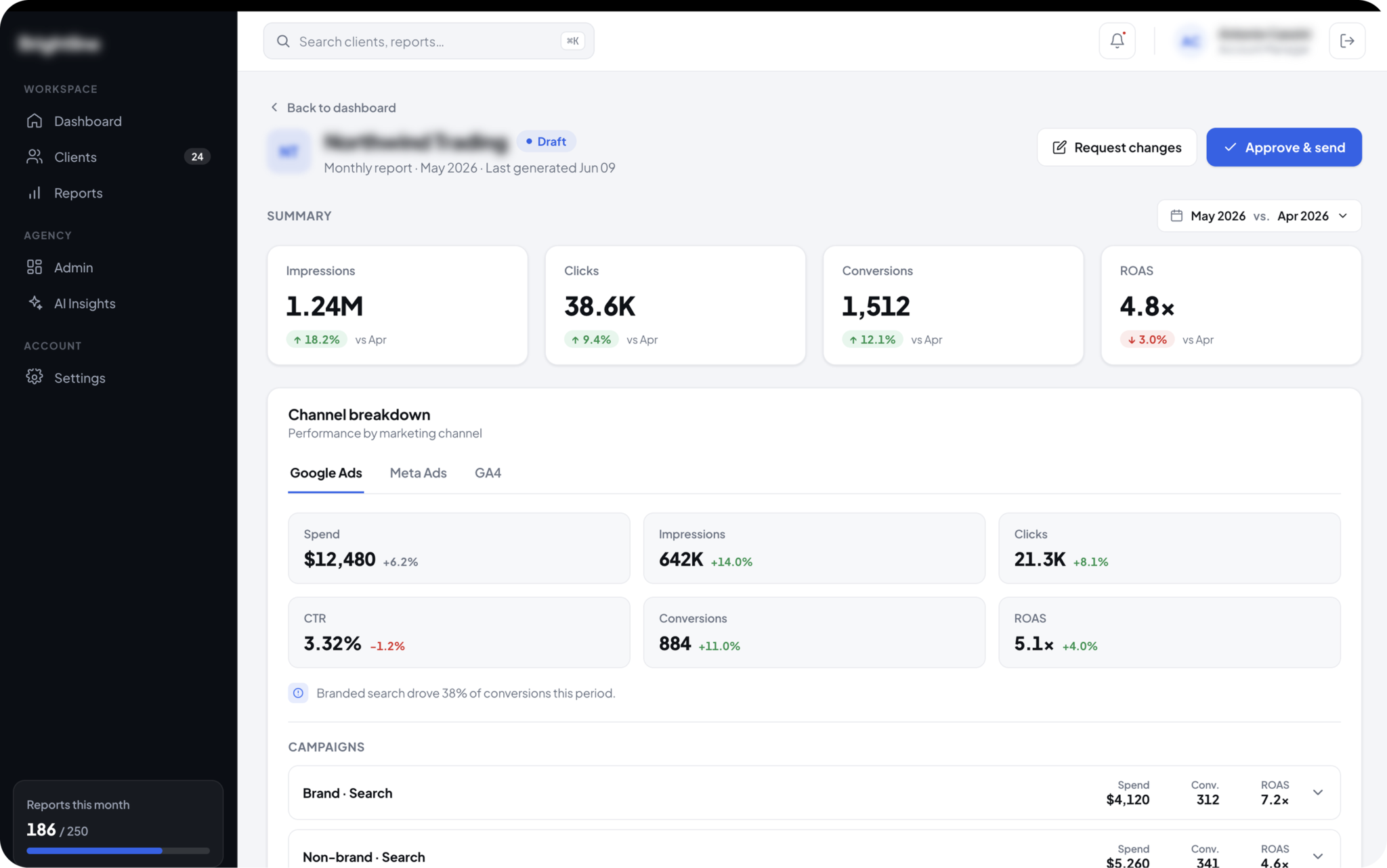This screenshot has width=1387, height=868.
Task: Click the log out icon
Action: tap(1347, 41)
